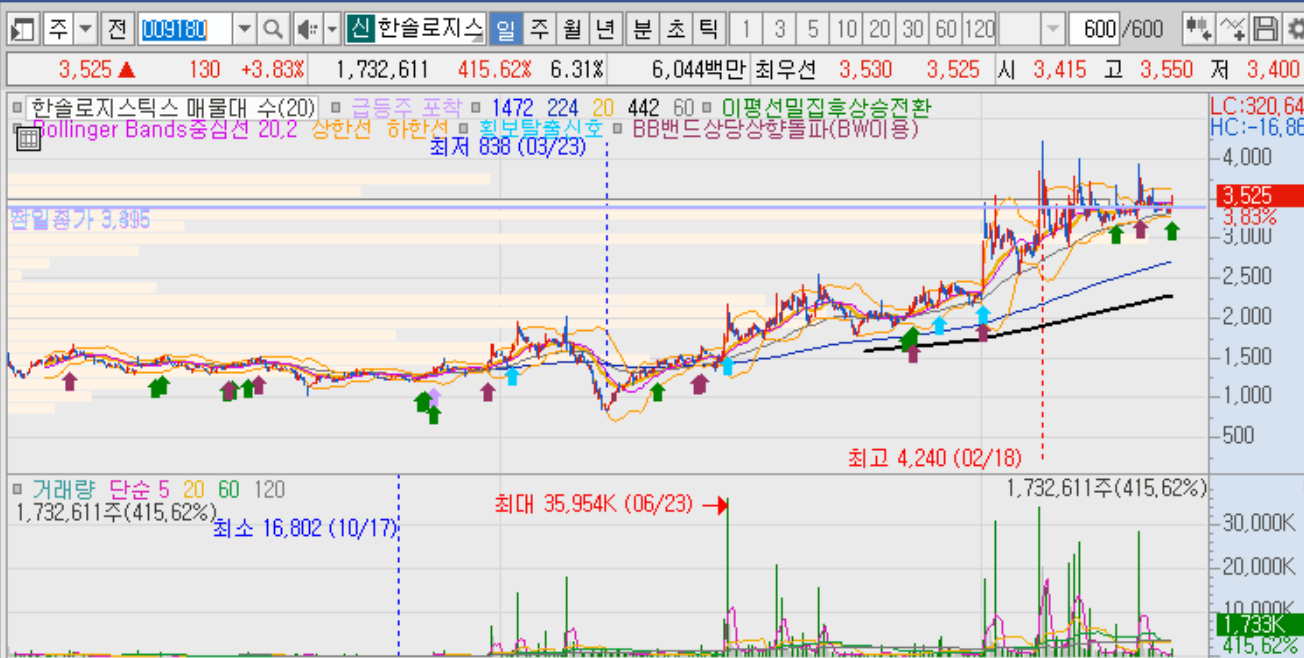1304x658 pixels.
Task: Click the 단순 5 volume average label
Action: tap(139, 490)
